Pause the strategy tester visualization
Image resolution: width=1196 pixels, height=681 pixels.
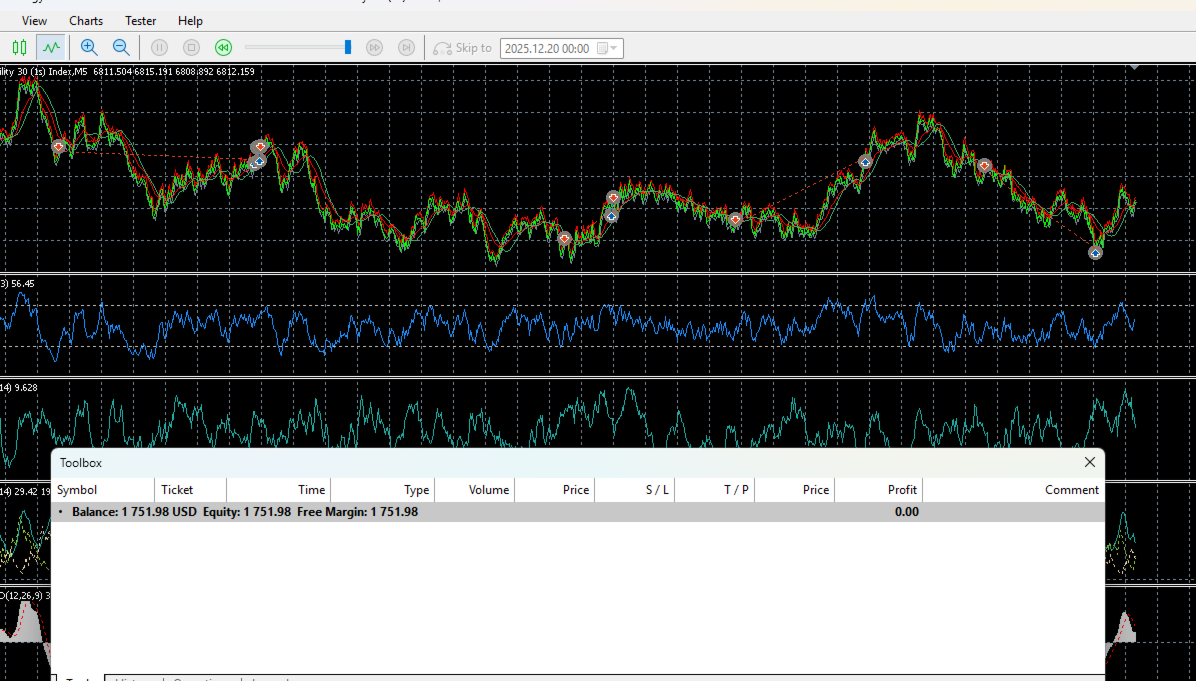[159, 47]
